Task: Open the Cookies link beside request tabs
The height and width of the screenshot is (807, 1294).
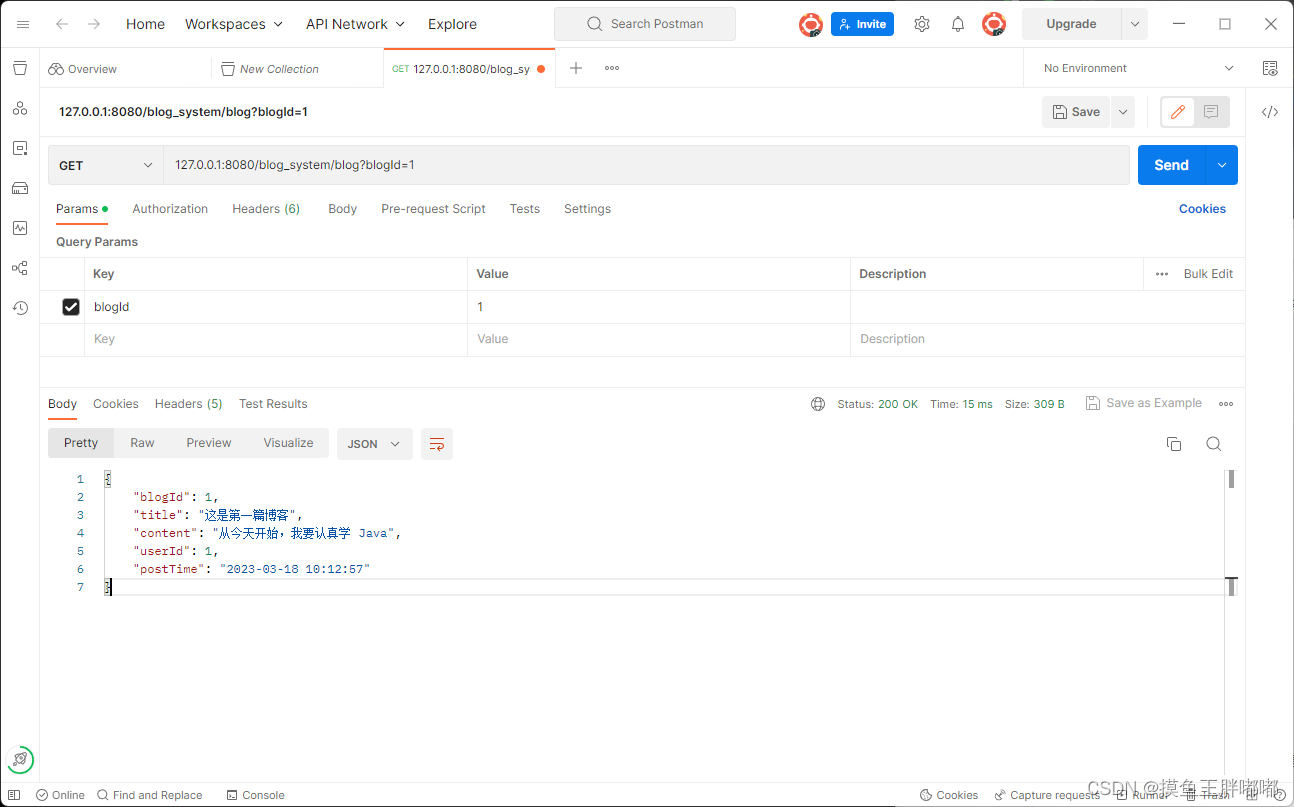Action: pyautogui.click(x=1202, y=209)
